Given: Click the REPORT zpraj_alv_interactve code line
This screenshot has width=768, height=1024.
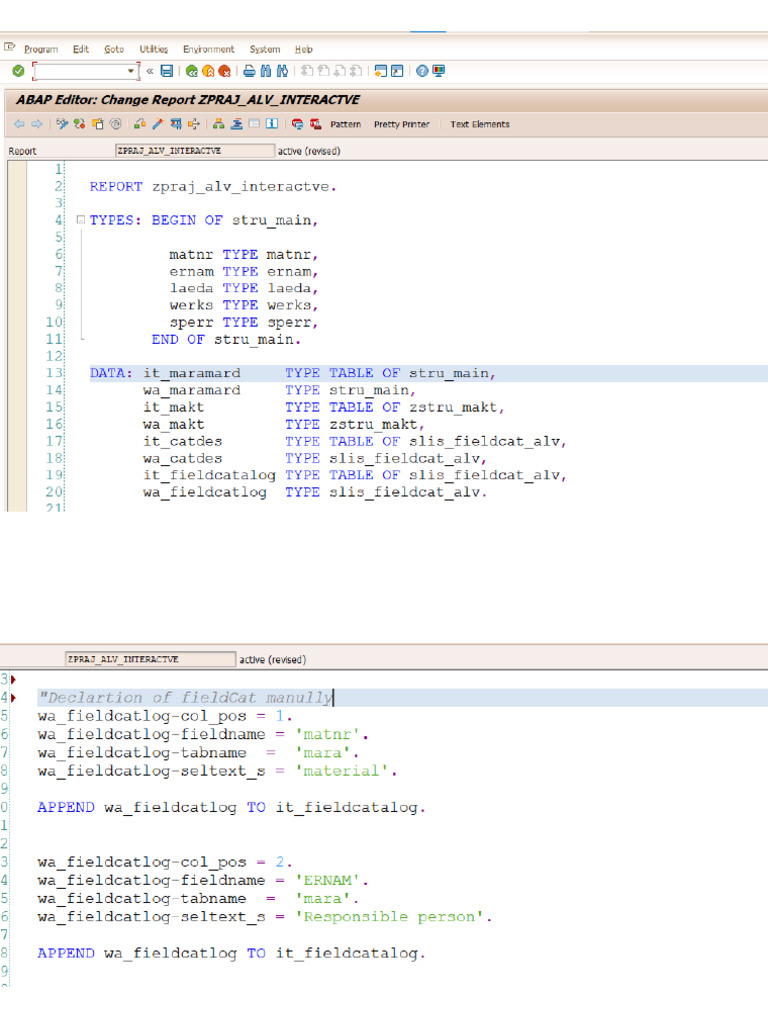Looking at the screenshot, I should coord(213,187).
